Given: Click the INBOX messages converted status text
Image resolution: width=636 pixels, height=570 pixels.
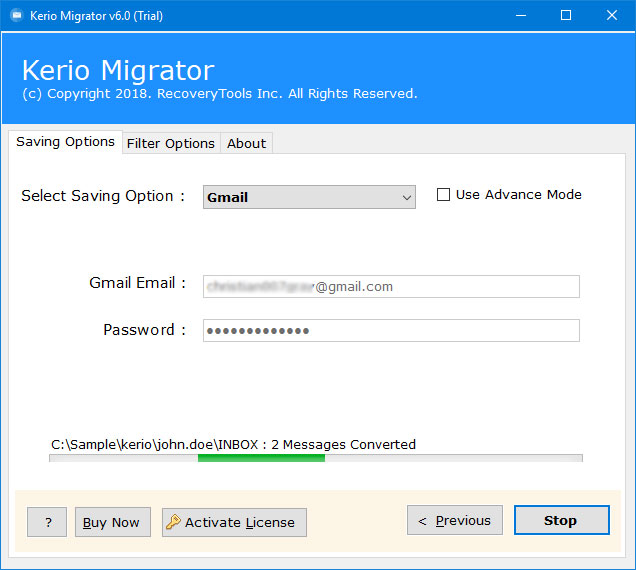Looking at the screenshot, I should pos(233,445).
